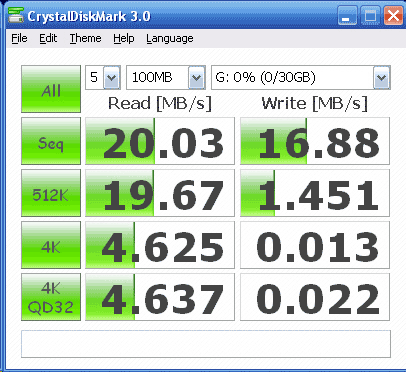Viewport: 406px width, 372px height.
Task: Open the Help menu
Action: coord(124,38)
